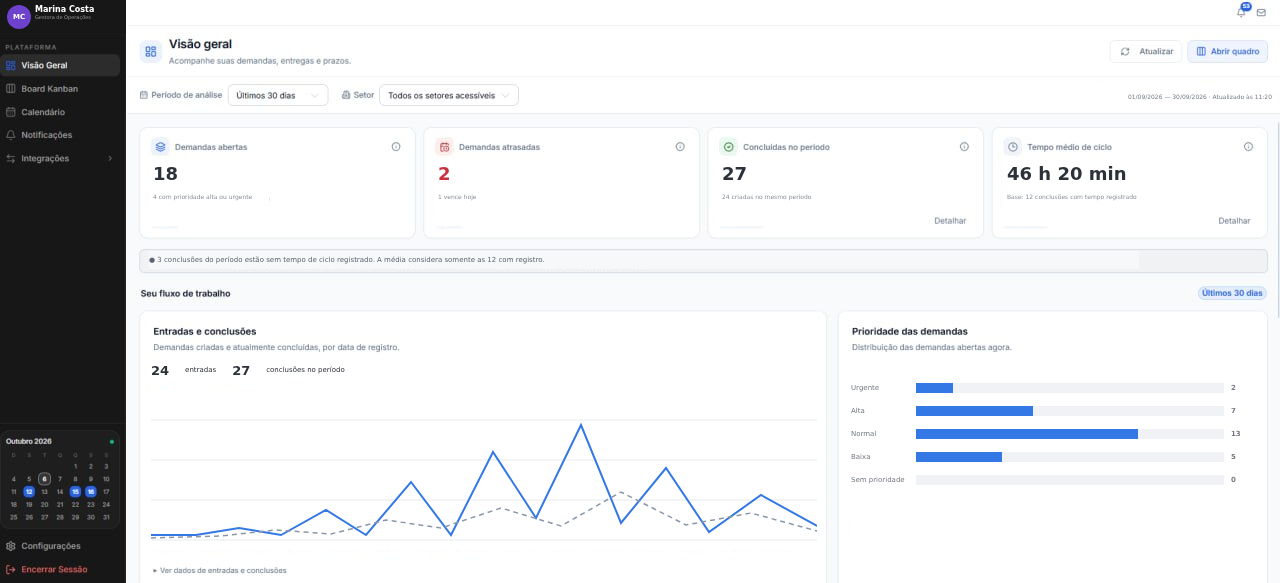Click Detalhar on Concluídas no período card
1280x583 pixels.
pos(950,220)
